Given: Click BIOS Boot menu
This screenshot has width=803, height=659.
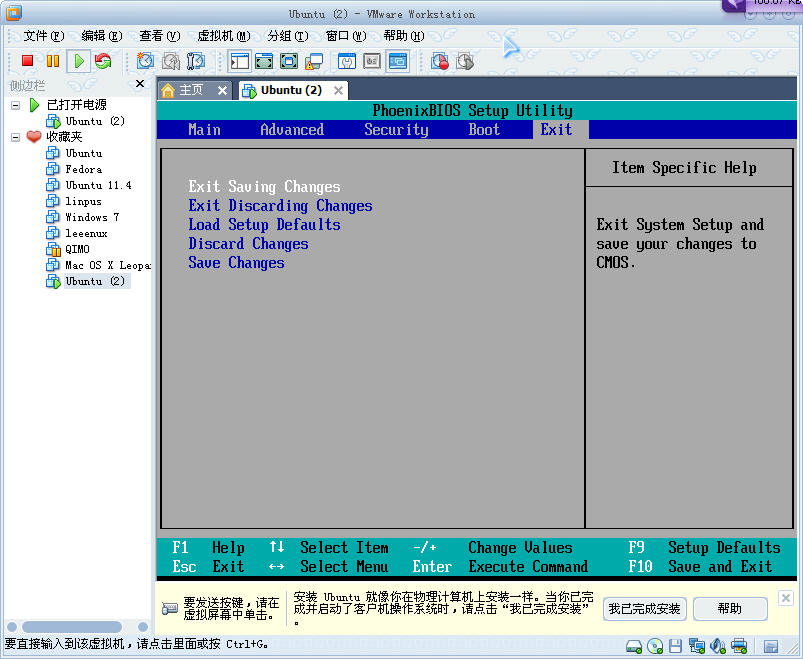Looking at the screenshot, I should point(484,130).
